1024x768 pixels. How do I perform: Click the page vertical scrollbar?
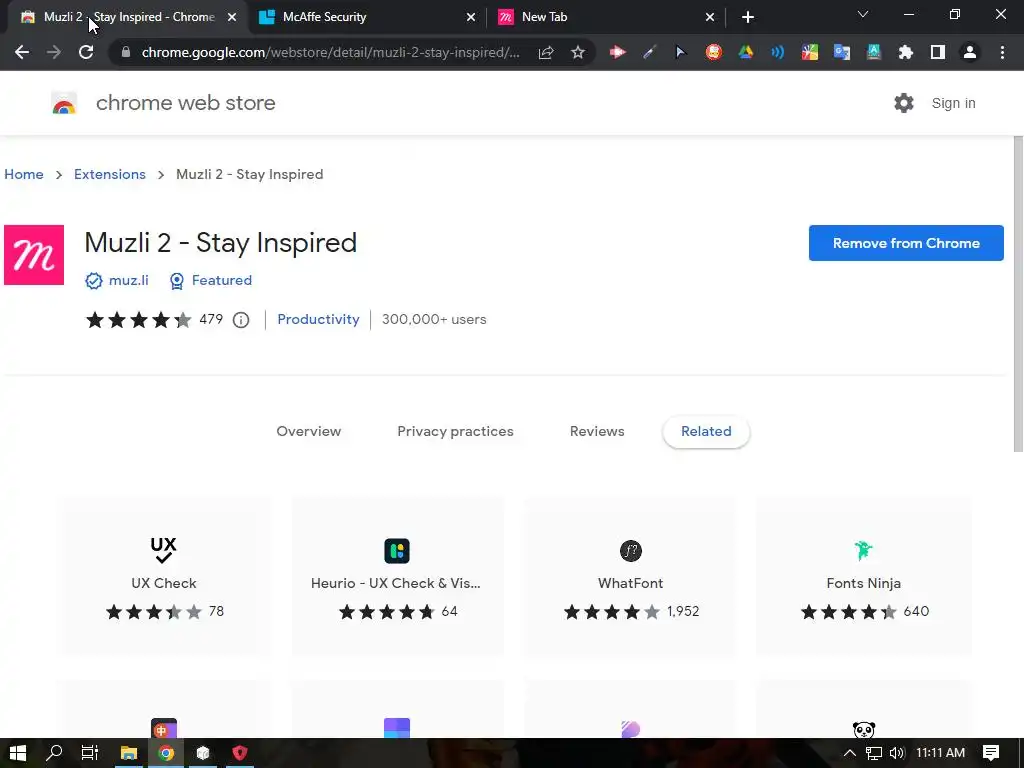click(x=1018, y=294)
